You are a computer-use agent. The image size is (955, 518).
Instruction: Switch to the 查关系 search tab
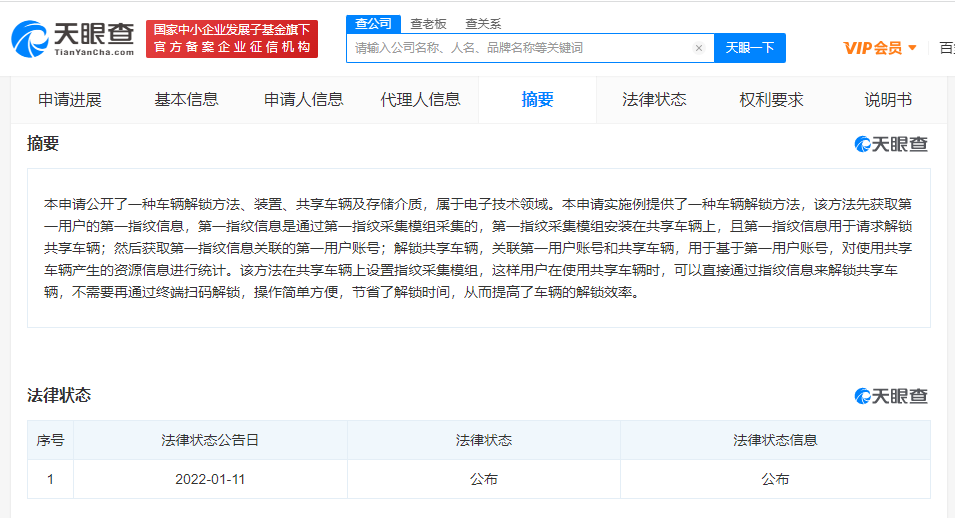(x=483, y=23)
